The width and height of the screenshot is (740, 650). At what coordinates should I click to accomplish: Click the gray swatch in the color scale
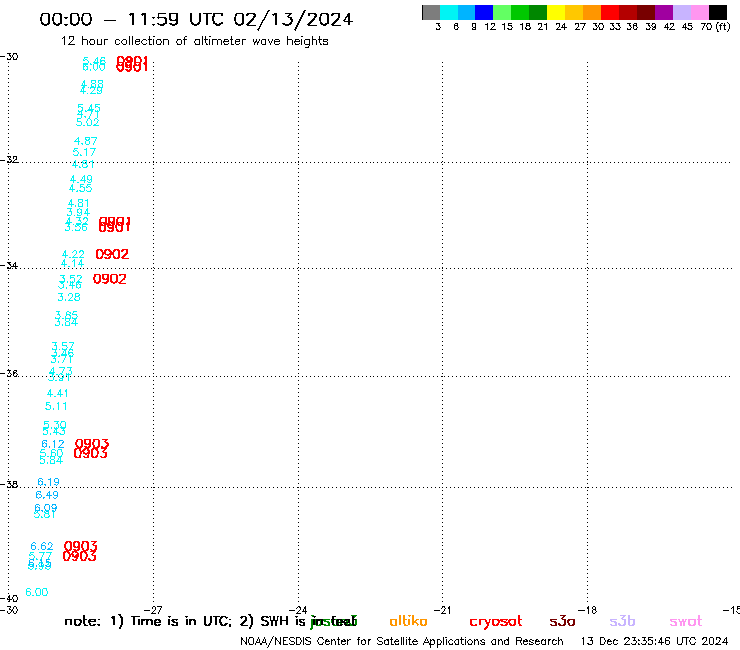(431, 12)
